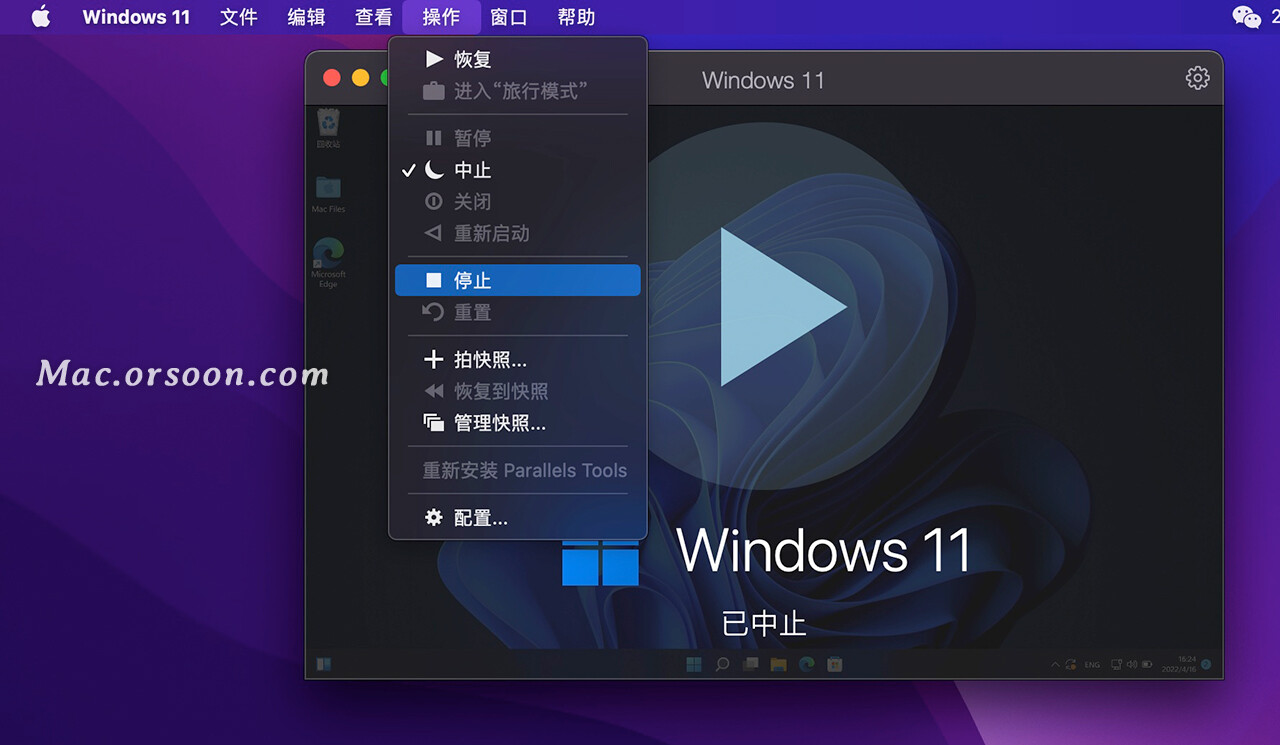Open the 查看 menu
1280x745 pixels.
[374, 17]
